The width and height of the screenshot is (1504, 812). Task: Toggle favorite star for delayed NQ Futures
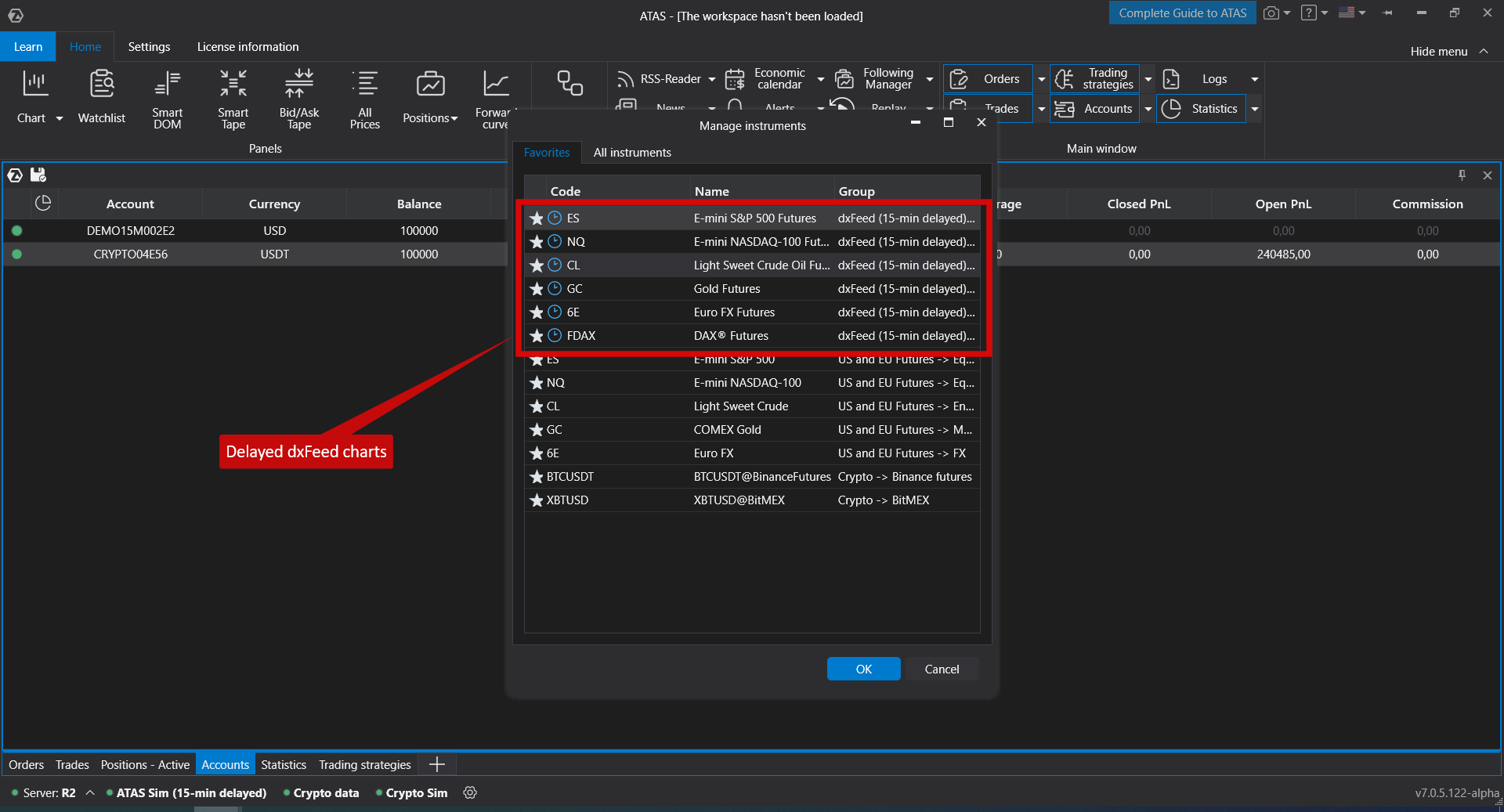point(537,242)
